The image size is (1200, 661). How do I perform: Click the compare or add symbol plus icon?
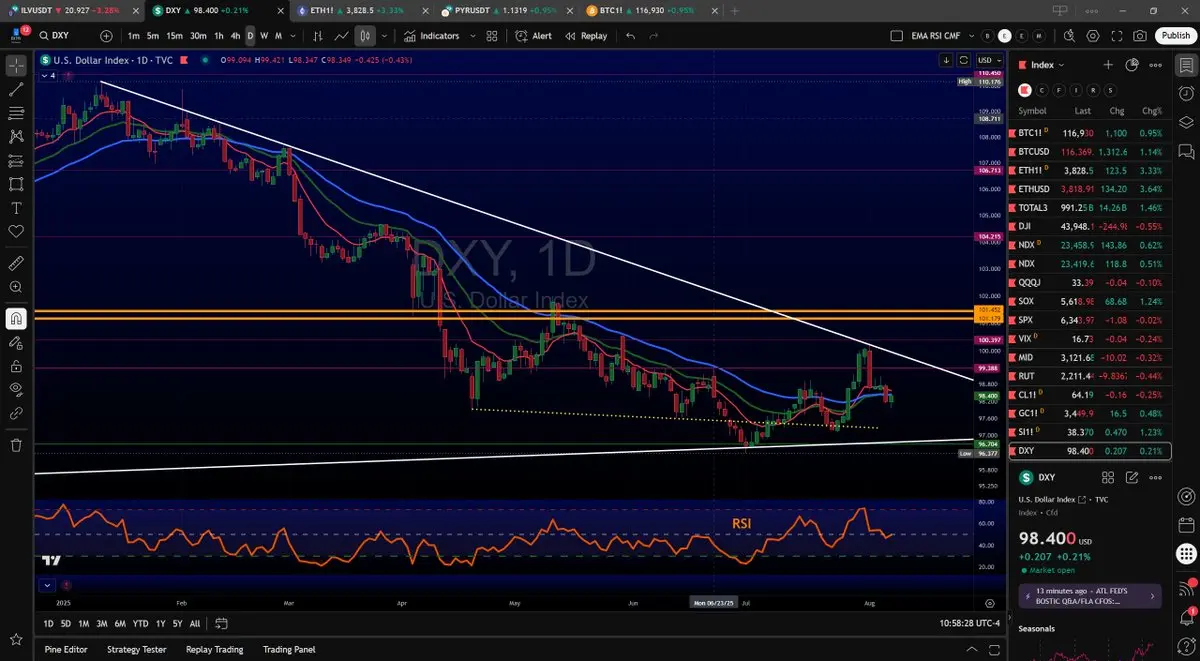click(x=106, y=35)
